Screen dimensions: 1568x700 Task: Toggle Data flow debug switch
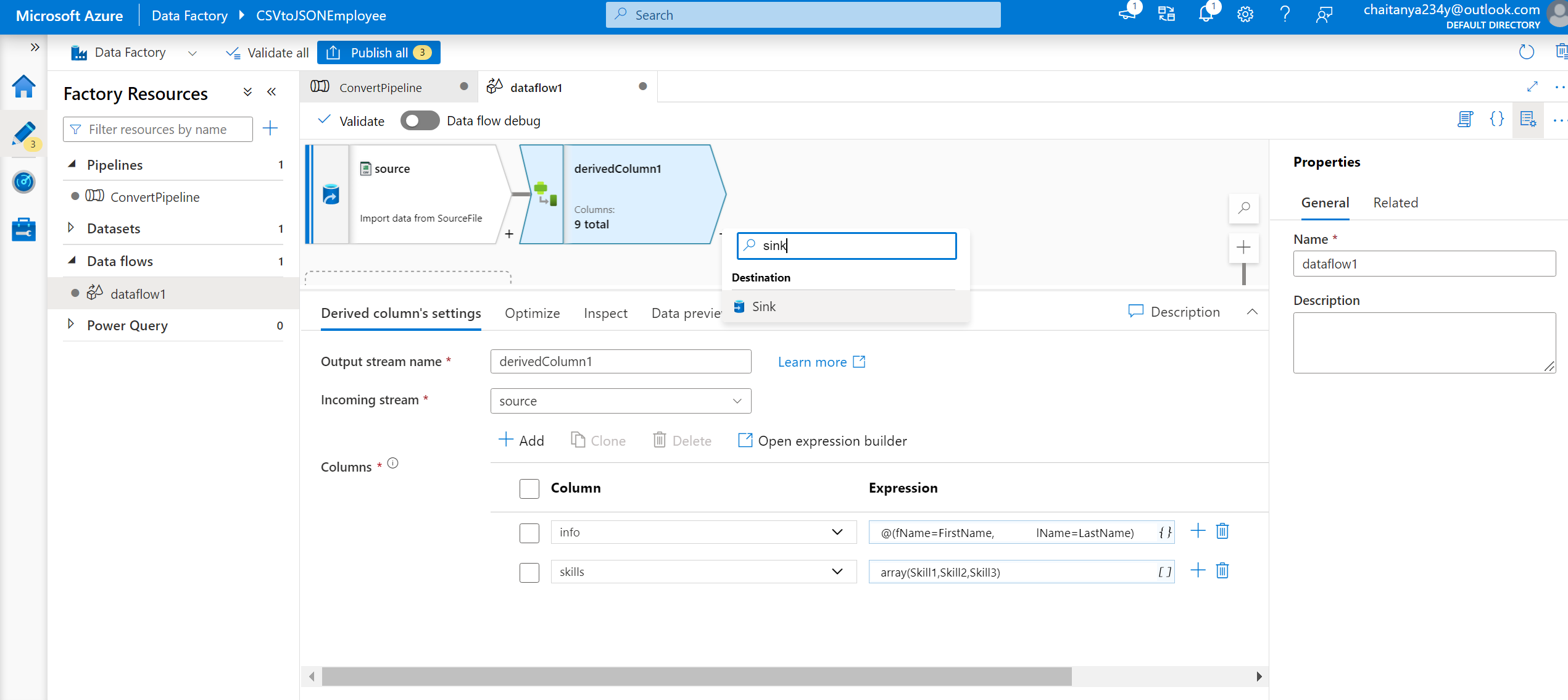(420, 121)
